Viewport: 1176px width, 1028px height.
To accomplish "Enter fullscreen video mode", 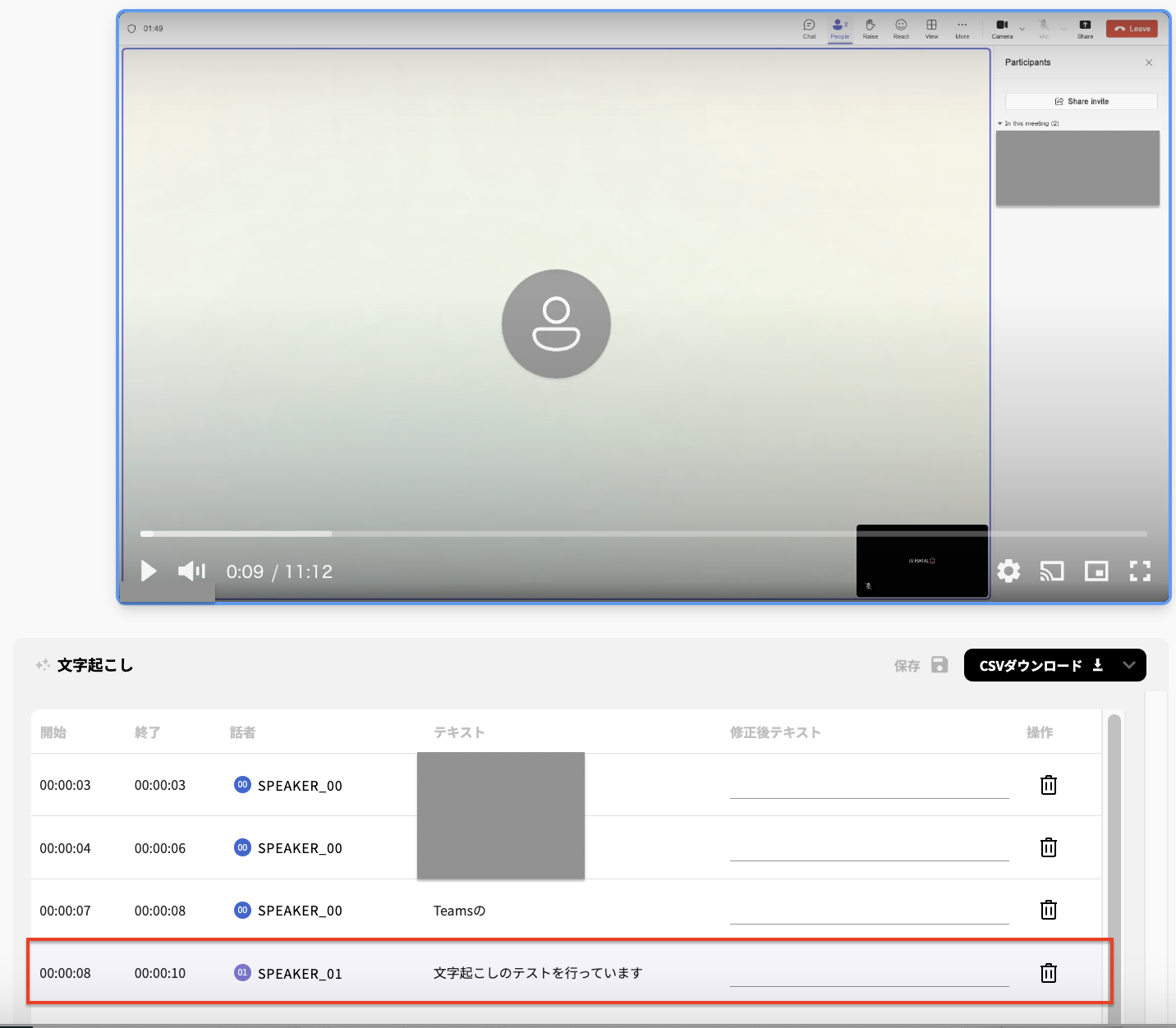I will point(1140,571).
